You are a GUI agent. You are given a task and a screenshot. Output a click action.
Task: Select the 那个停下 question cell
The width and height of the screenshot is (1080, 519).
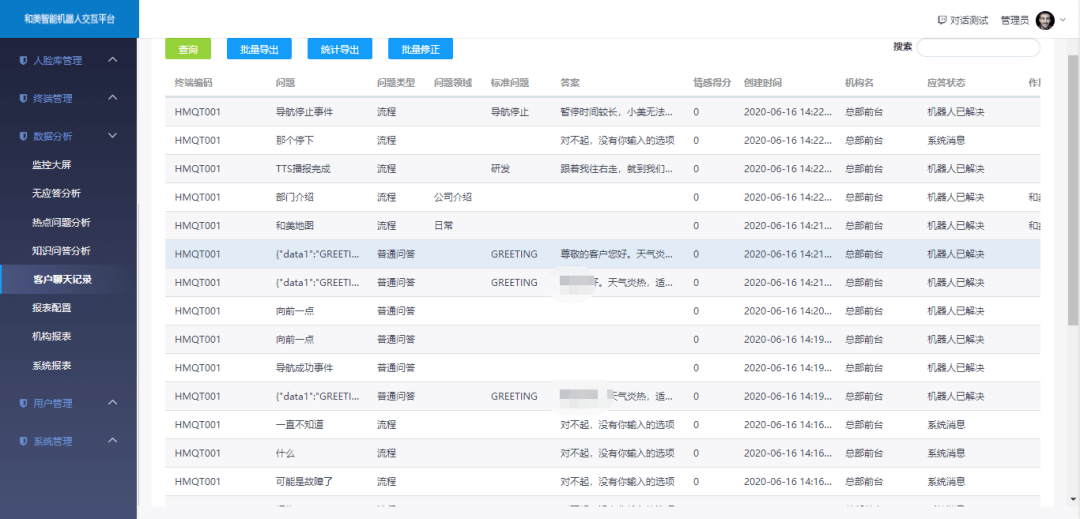[295, 140]
